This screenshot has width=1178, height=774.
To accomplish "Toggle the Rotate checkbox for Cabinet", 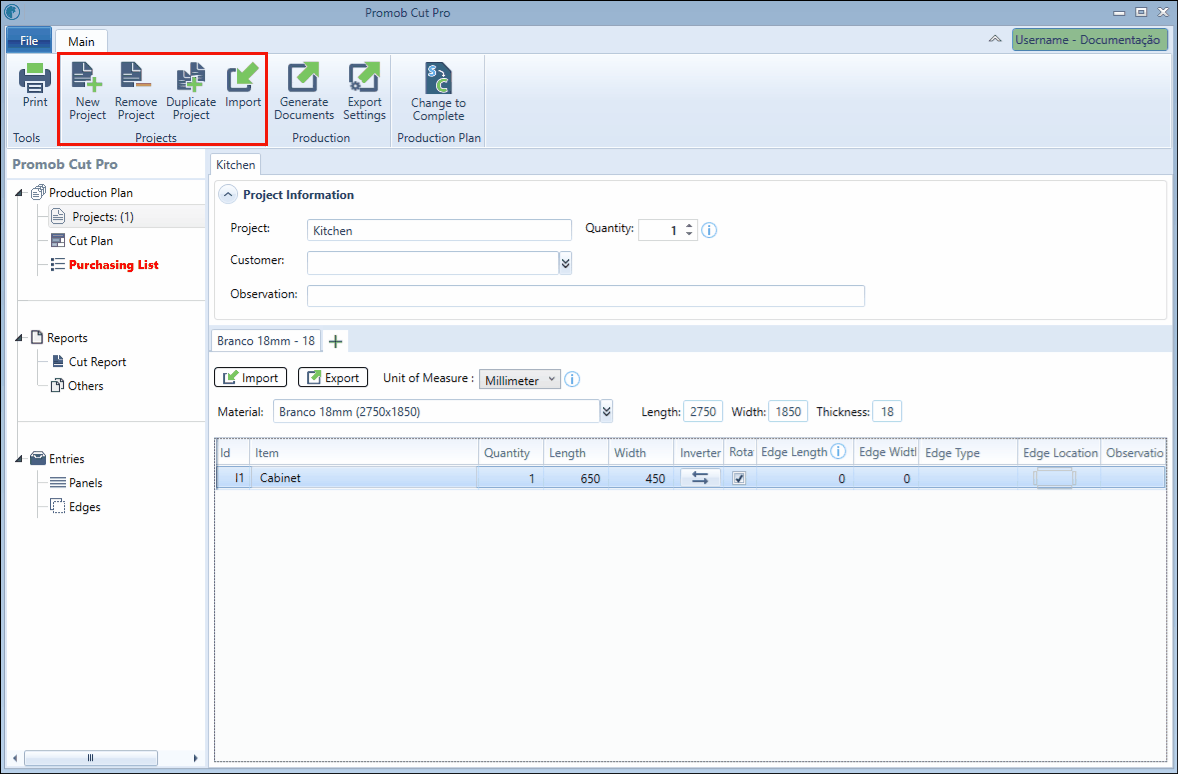I will coord(739,478).
